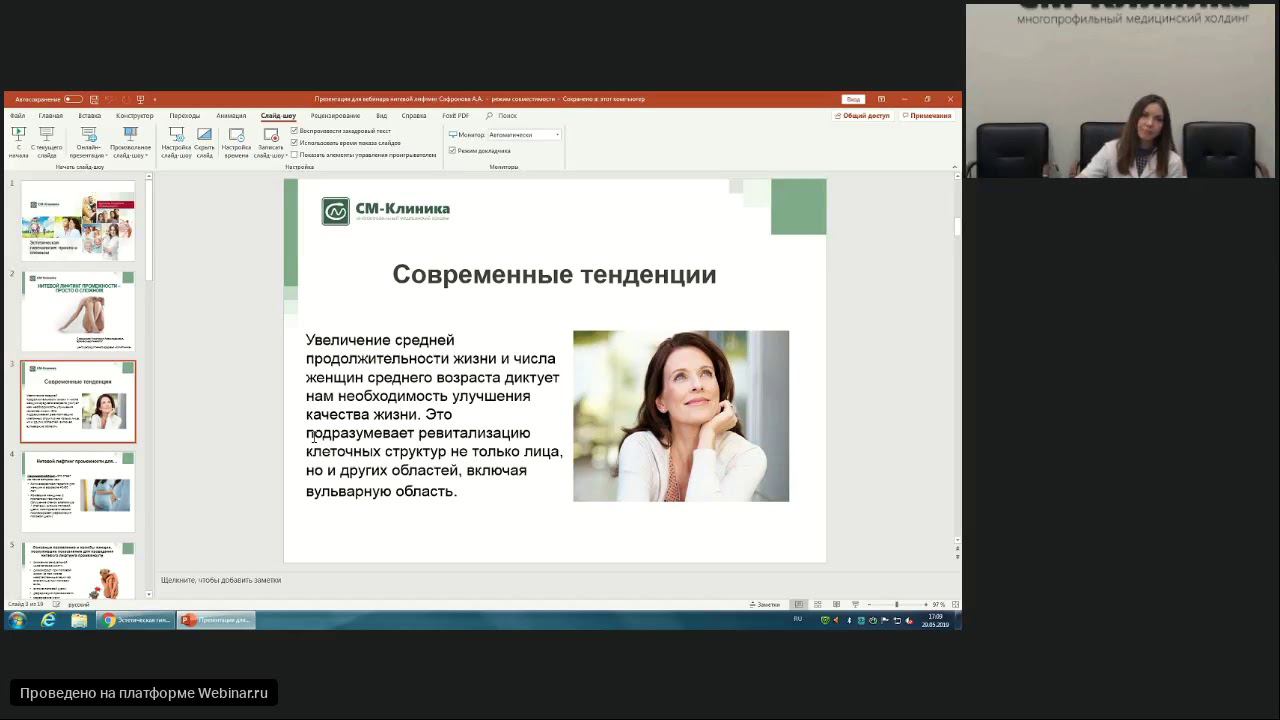Screen dimensions: 1280x720
Task: Switch to the Рецензирование tab
Action: tap(335, 116)
